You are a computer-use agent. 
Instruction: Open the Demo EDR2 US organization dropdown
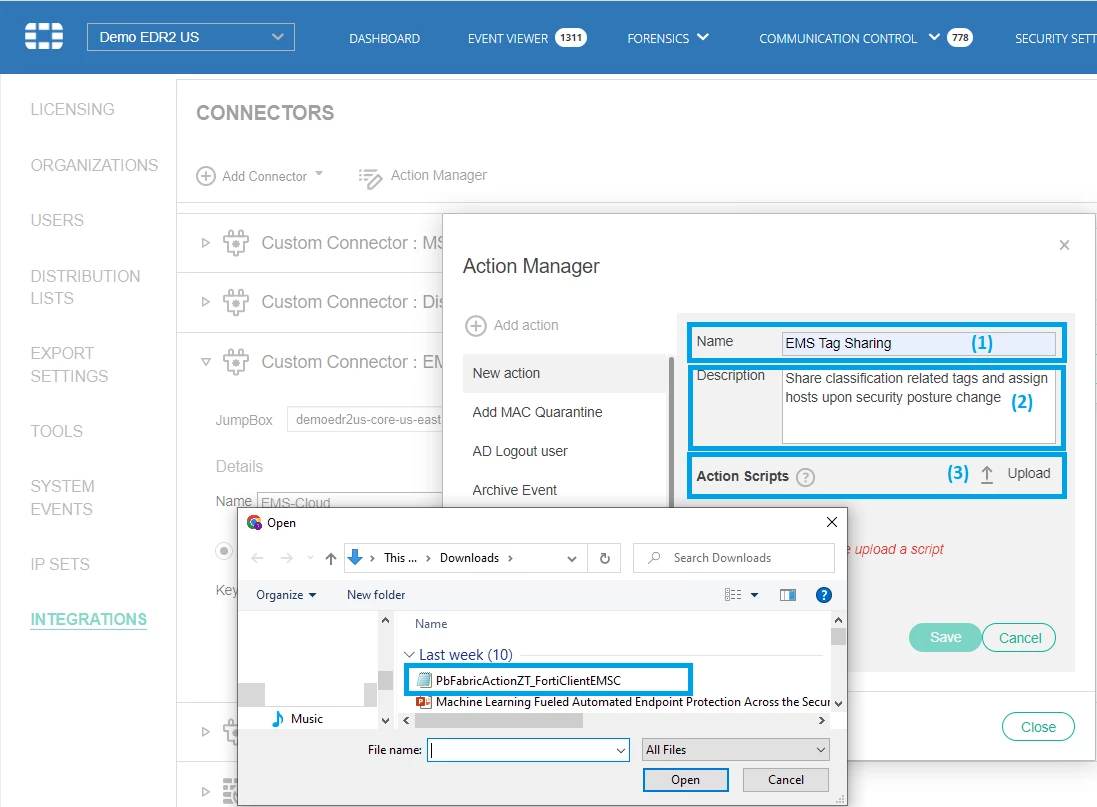[190, 37]
